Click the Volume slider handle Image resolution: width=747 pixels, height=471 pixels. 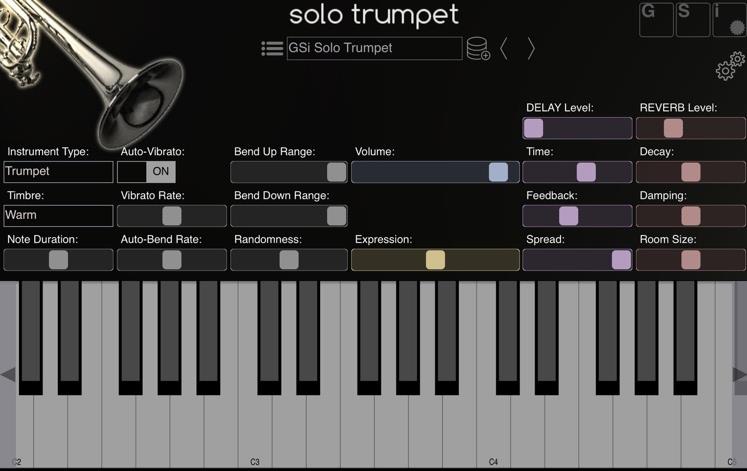tap(498, 172)
